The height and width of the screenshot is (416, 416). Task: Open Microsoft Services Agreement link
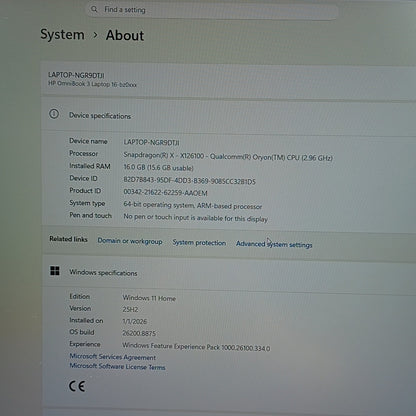[x=112, y=357]
